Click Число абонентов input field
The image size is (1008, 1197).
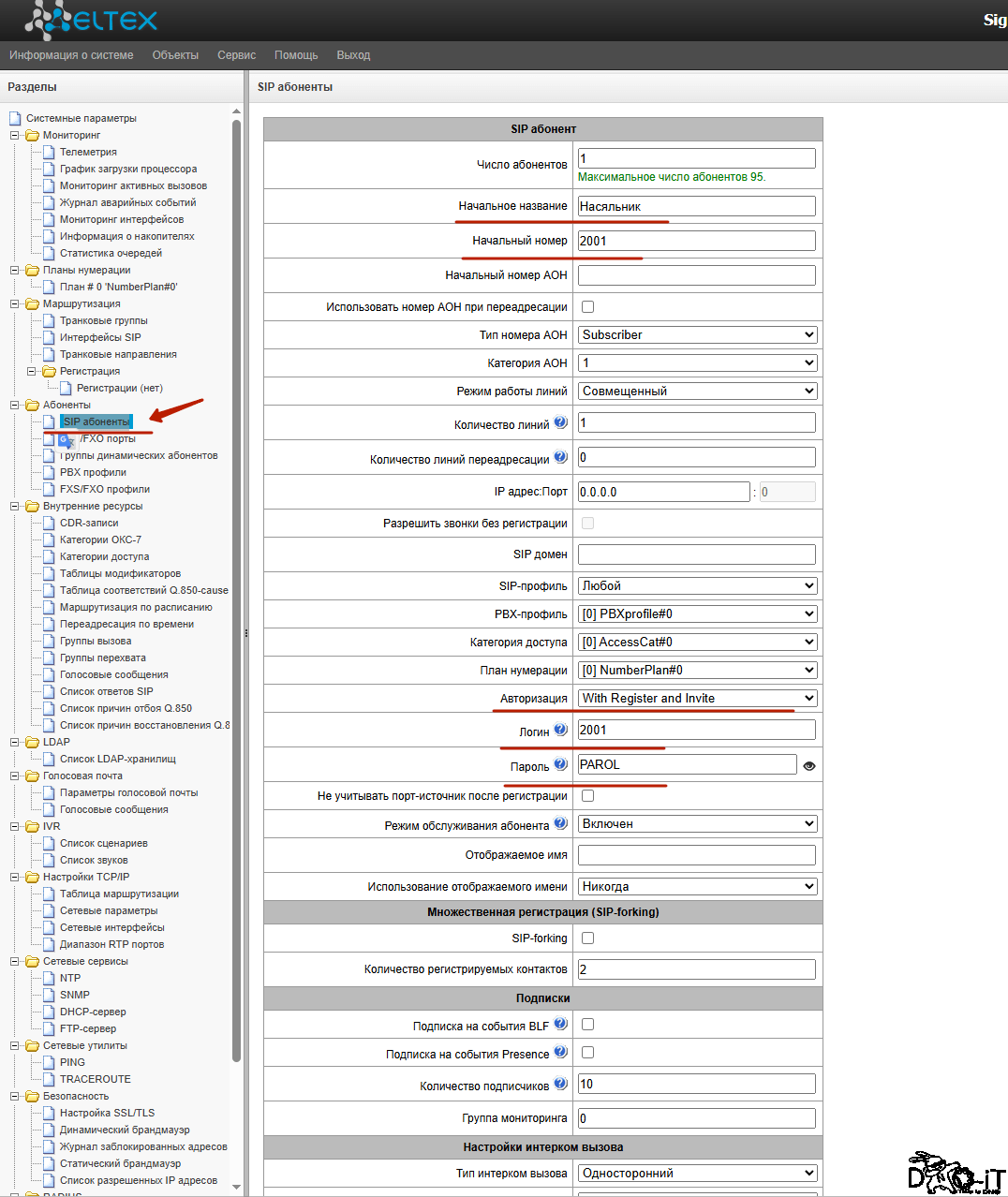point(696,158)
